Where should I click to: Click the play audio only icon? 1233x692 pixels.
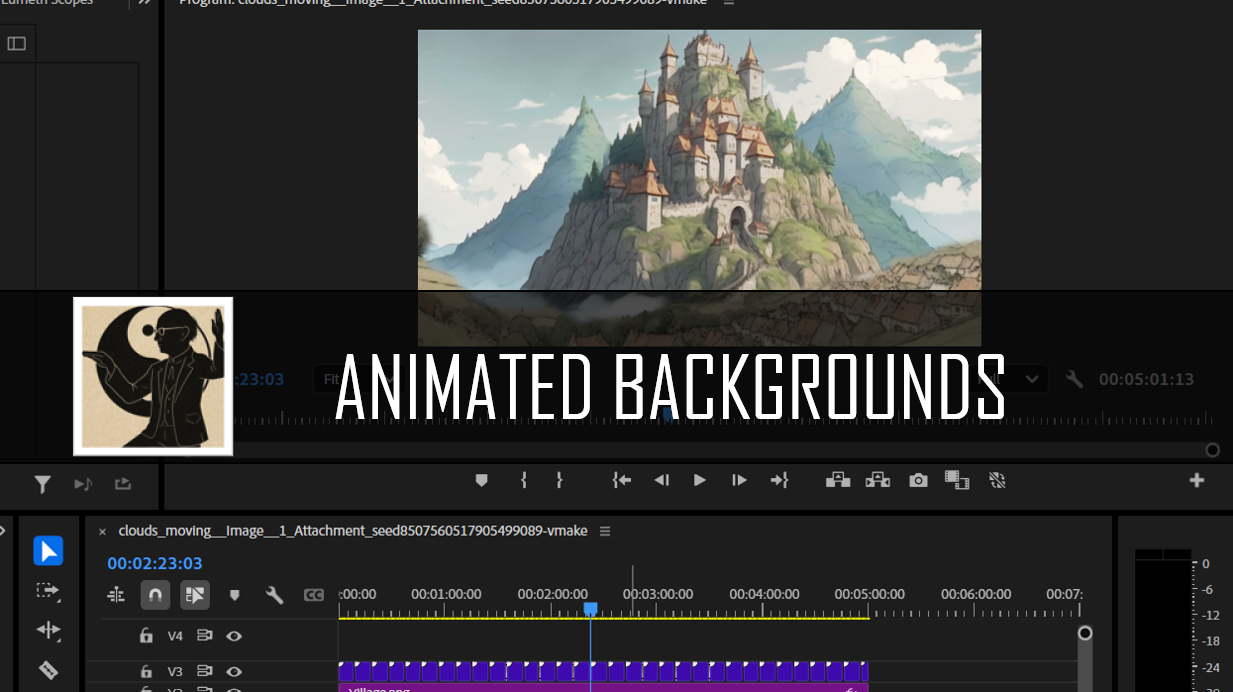[83, 484]
